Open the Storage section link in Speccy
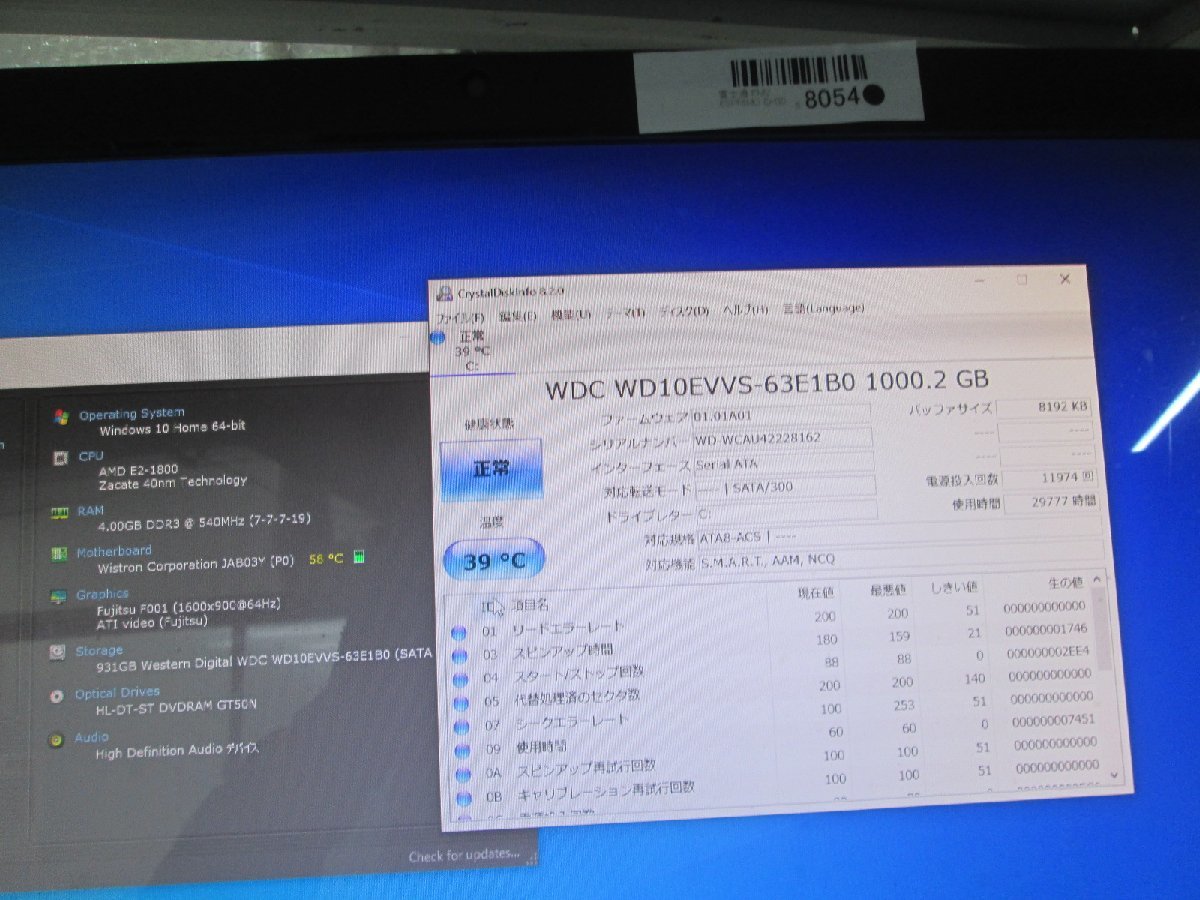Viewport: 1200px width, 900px height. [x=99, y=651]
